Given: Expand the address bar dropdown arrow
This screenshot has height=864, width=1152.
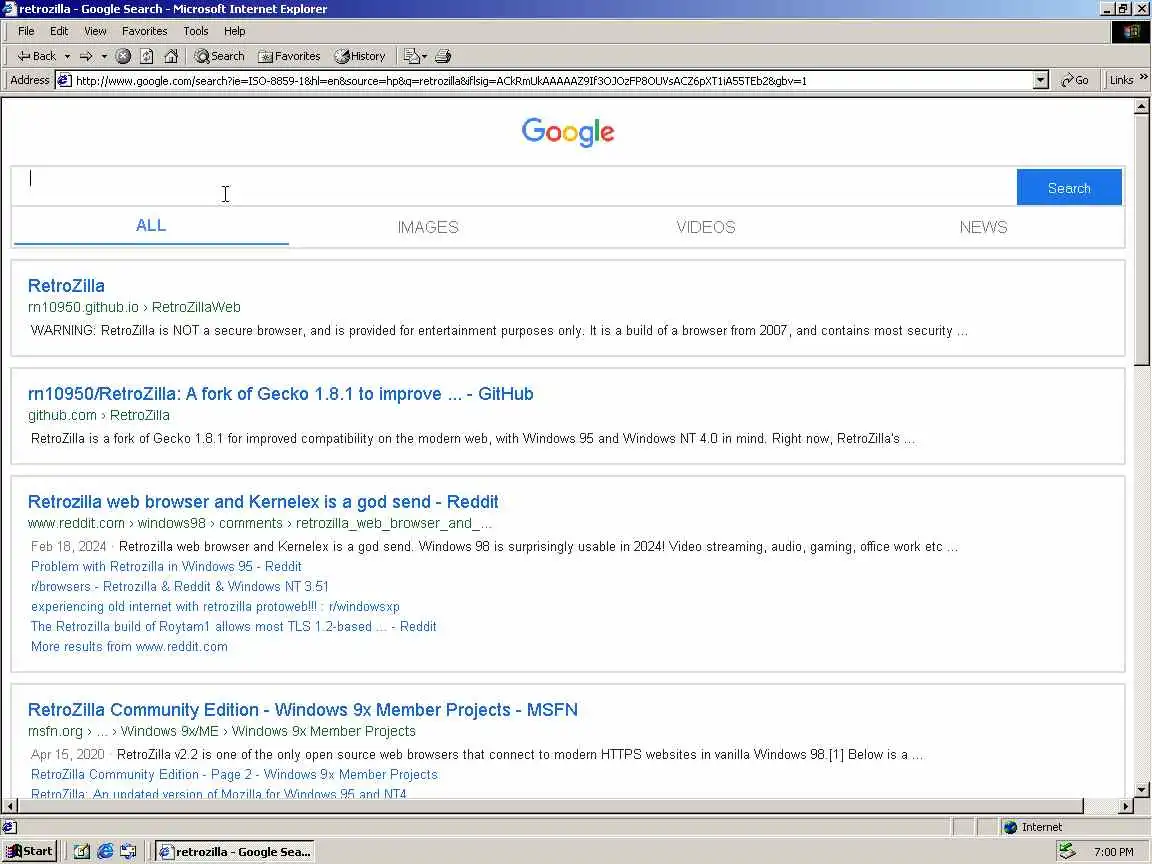Looking at the screenshot, I should click(1040, 81).
